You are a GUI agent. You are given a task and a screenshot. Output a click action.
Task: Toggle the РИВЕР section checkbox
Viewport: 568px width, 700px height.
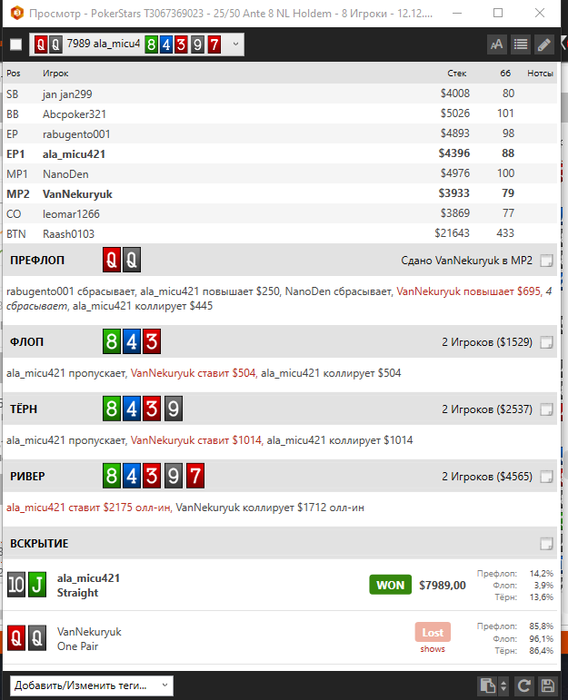click(x=547, y=477)
